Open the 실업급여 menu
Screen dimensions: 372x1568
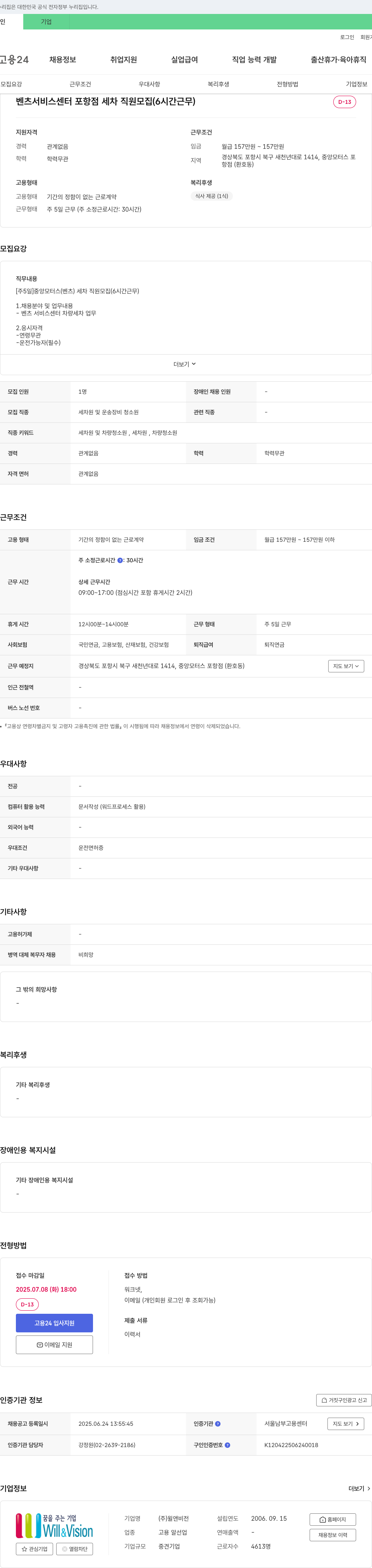click(184, 60)
